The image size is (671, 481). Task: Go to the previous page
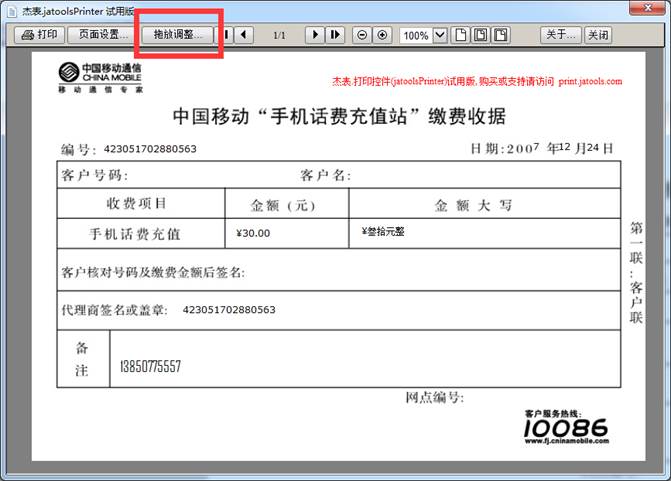pos(244,35)
